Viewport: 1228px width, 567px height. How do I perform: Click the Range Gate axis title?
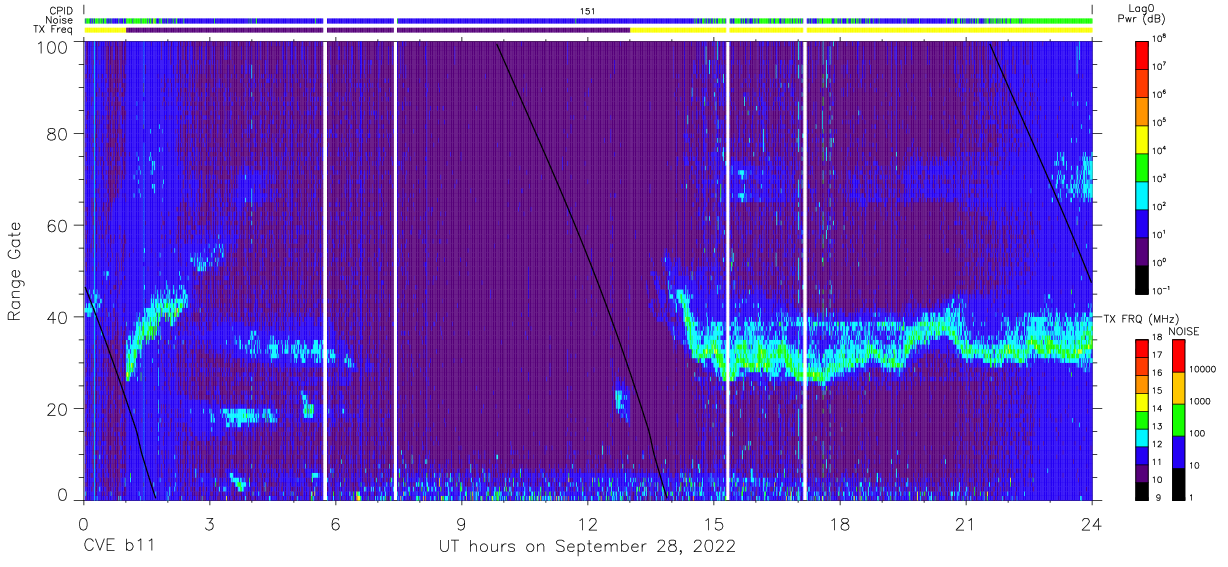coord(15,272)
